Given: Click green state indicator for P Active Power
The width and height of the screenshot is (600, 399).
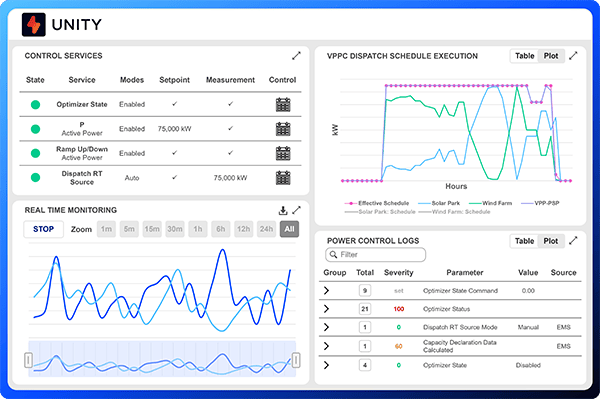Looking at the screenshot, I should (x=36, y=129).
